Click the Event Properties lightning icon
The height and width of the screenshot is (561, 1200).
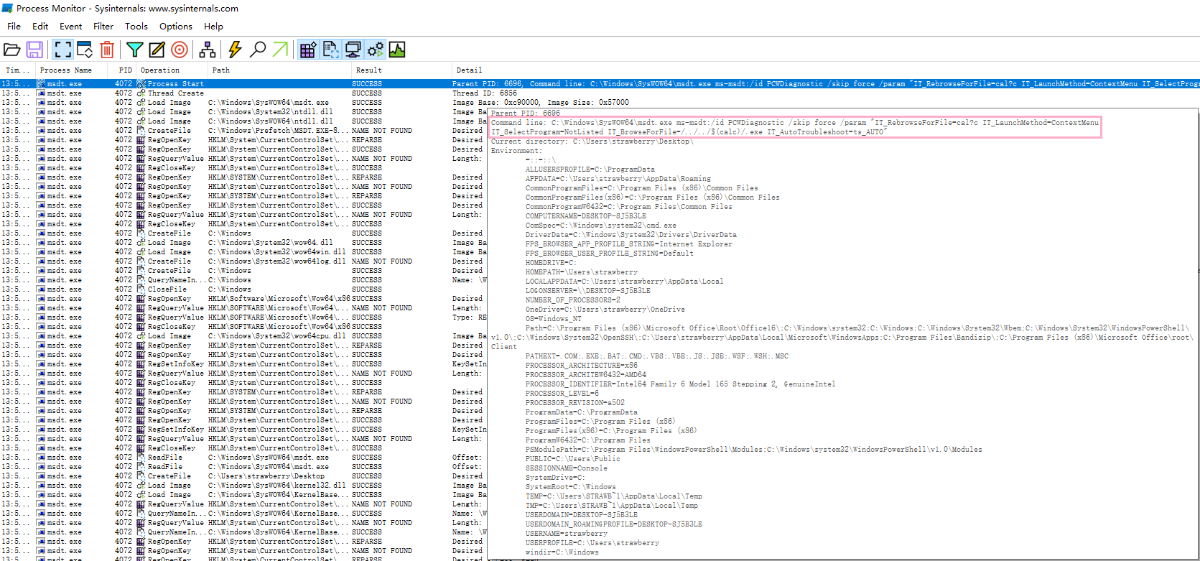click(236, 49)
